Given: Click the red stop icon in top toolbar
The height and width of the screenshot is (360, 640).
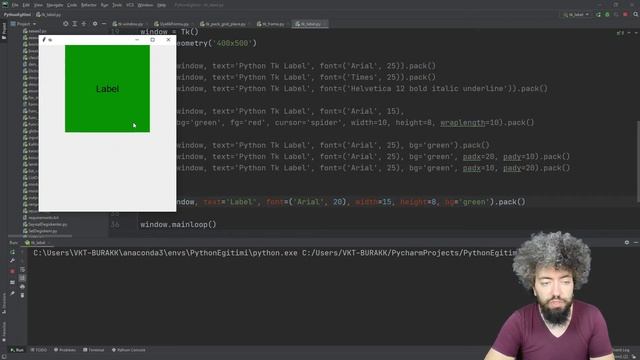Looking at the screenshot, I should tap(625, 15).
